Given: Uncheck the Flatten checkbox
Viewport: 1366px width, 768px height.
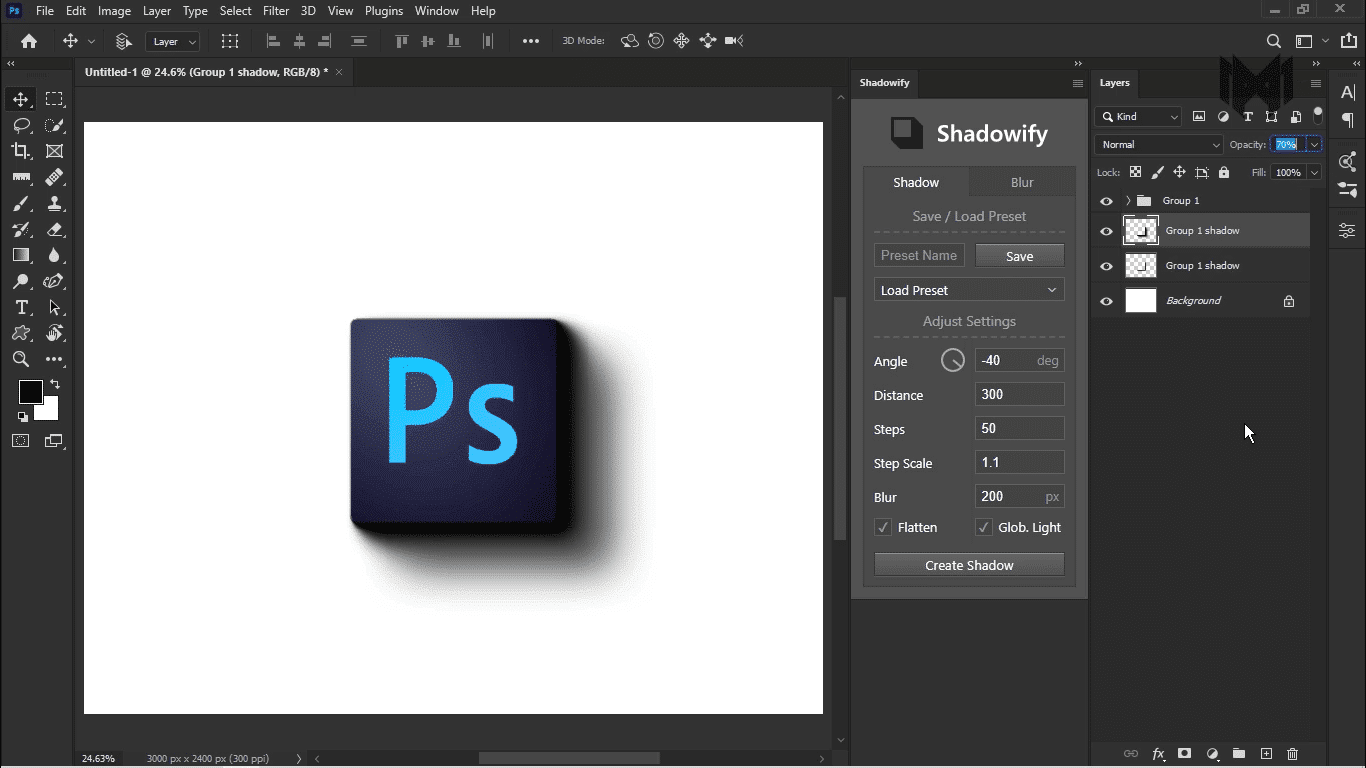Looking at the screenshot, I should 883,527.
